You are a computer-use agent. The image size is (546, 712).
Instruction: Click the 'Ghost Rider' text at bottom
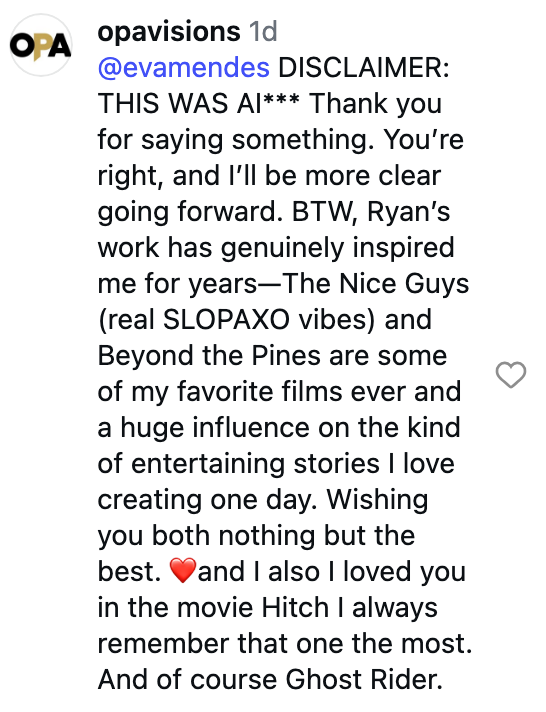point(364,679)
